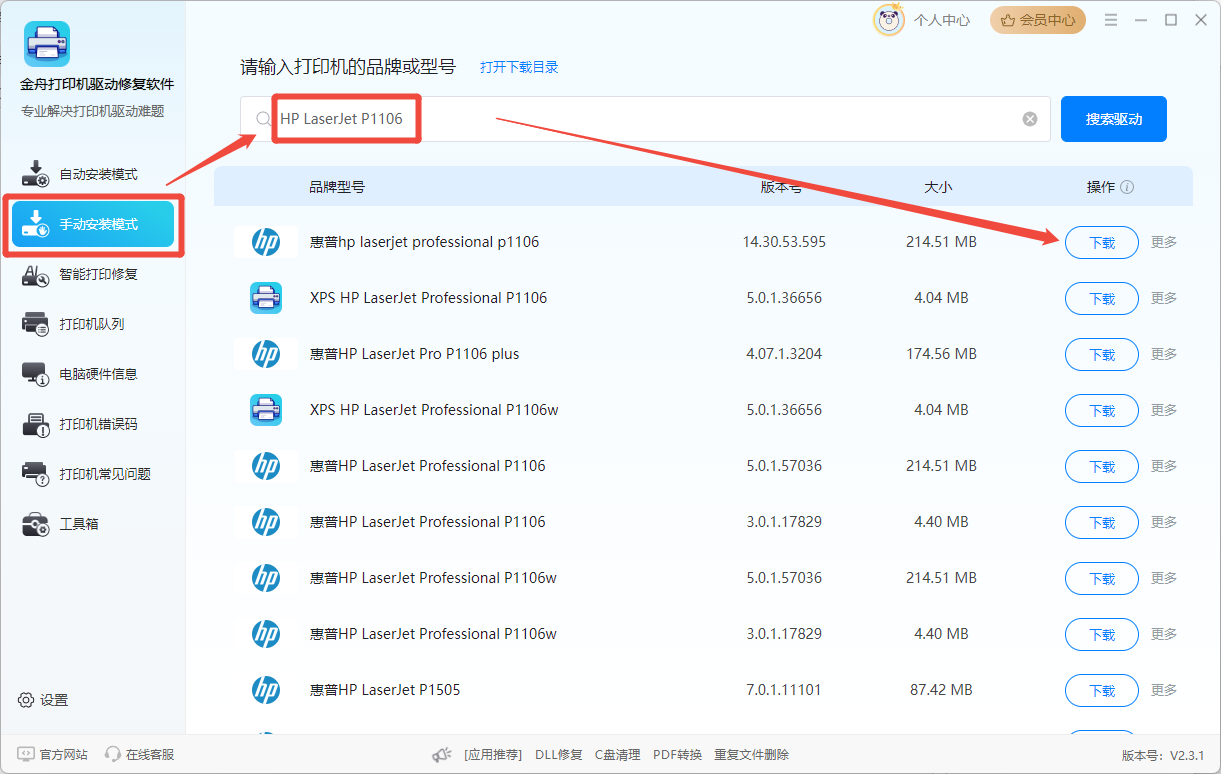Download Professional P1106 version 5.0.1.57036
Viewport: 1221px width, 774px height.
pos(1102,466)
